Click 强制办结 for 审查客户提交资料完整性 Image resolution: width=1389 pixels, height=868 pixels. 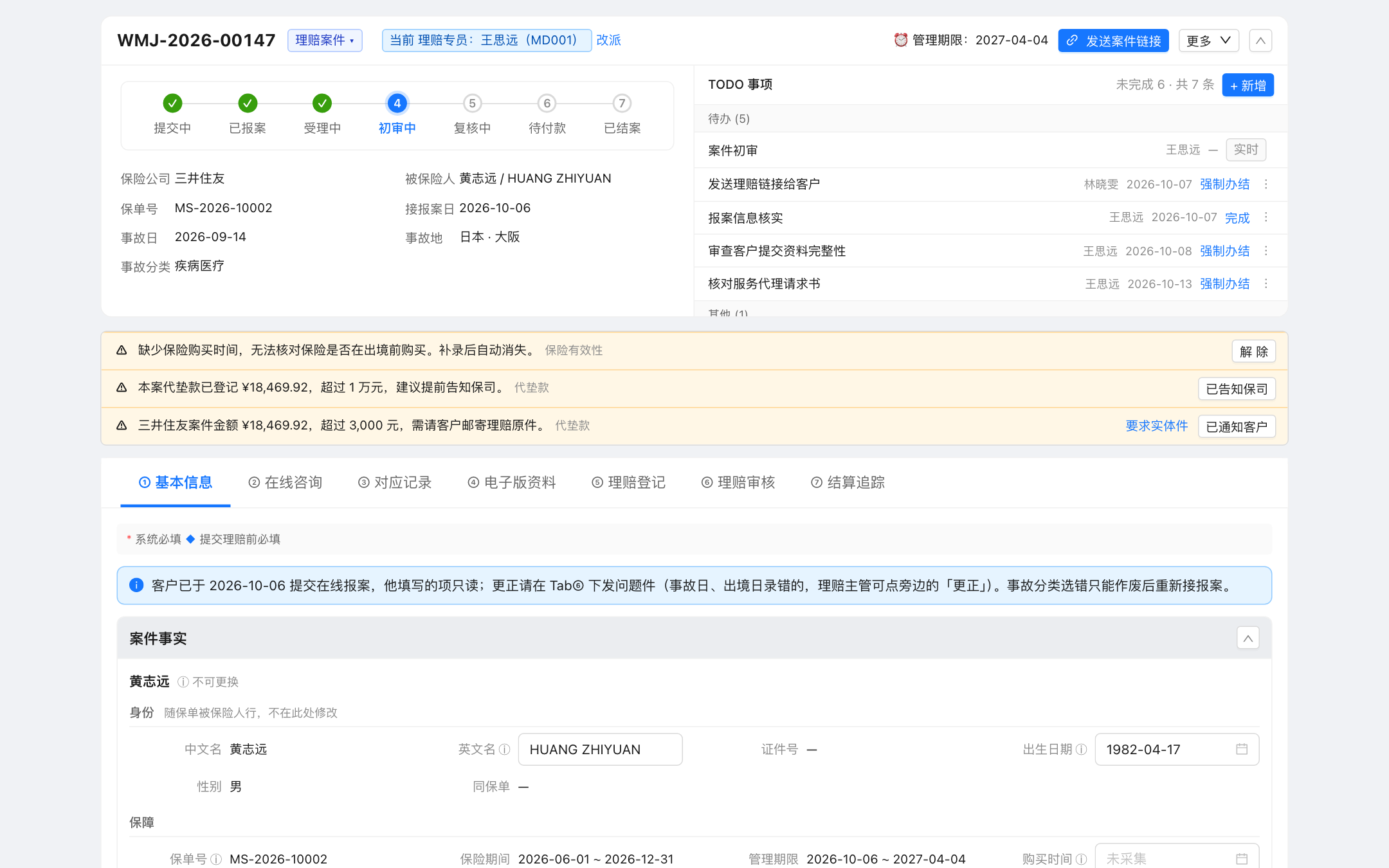click(x=1224, y=251)
